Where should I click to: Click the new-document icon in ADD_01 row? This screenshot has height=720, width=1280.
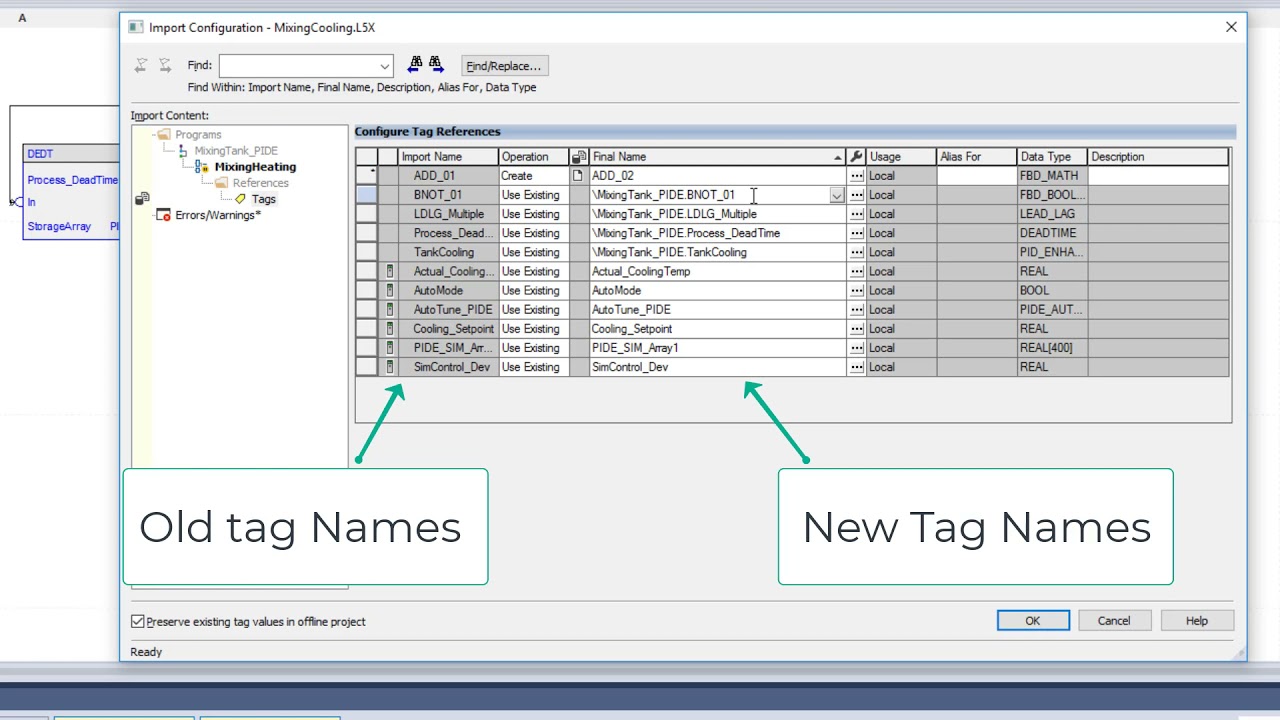click(577, 176)
